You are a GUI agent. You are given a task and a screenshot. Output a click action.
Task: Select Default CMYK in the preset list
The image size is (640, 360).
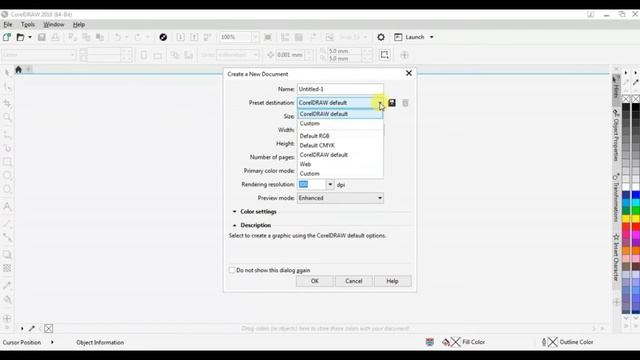pos(340,145)
